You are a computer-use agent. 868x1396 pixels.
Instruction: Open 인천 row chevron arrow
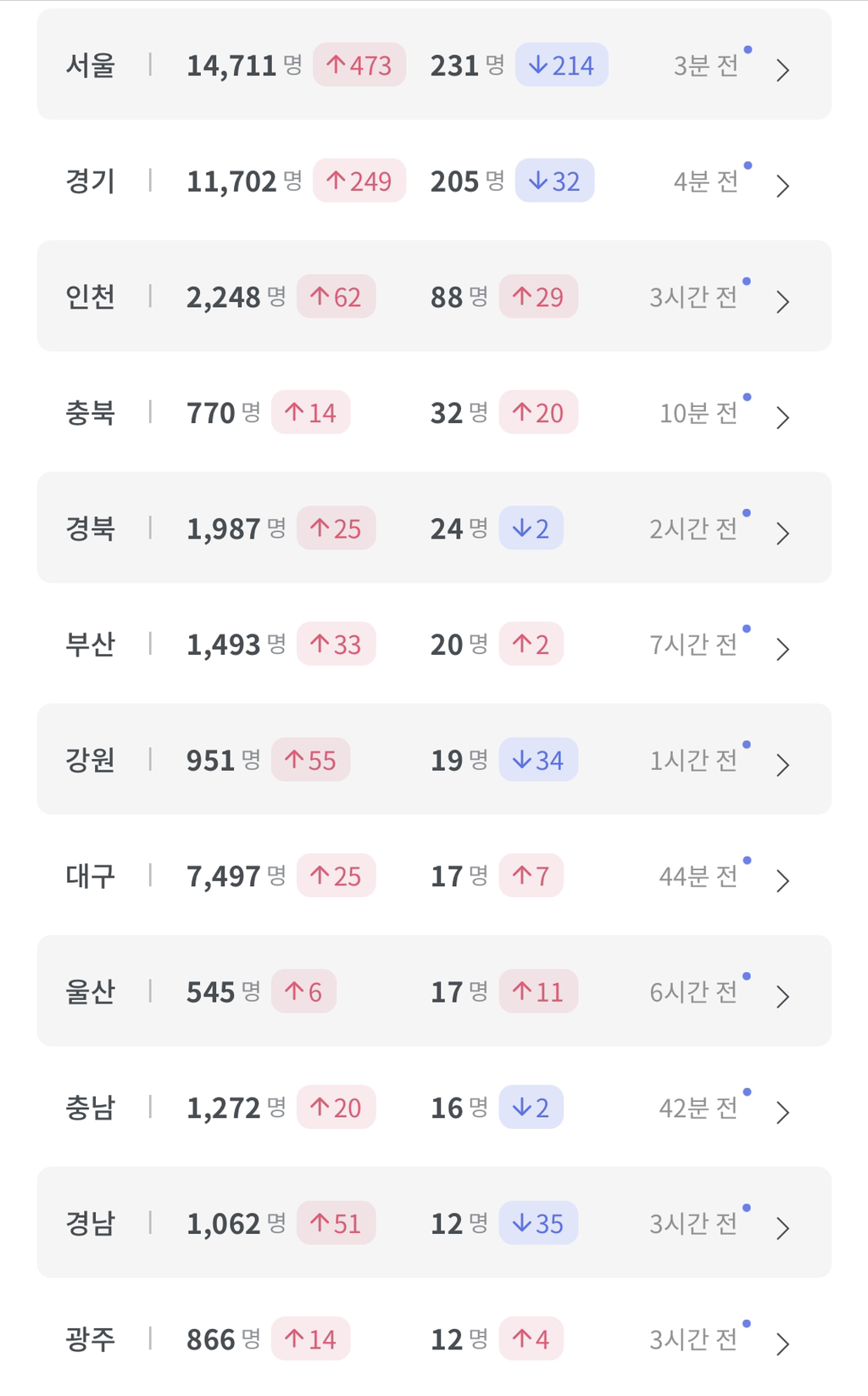[x=782, y=302]
